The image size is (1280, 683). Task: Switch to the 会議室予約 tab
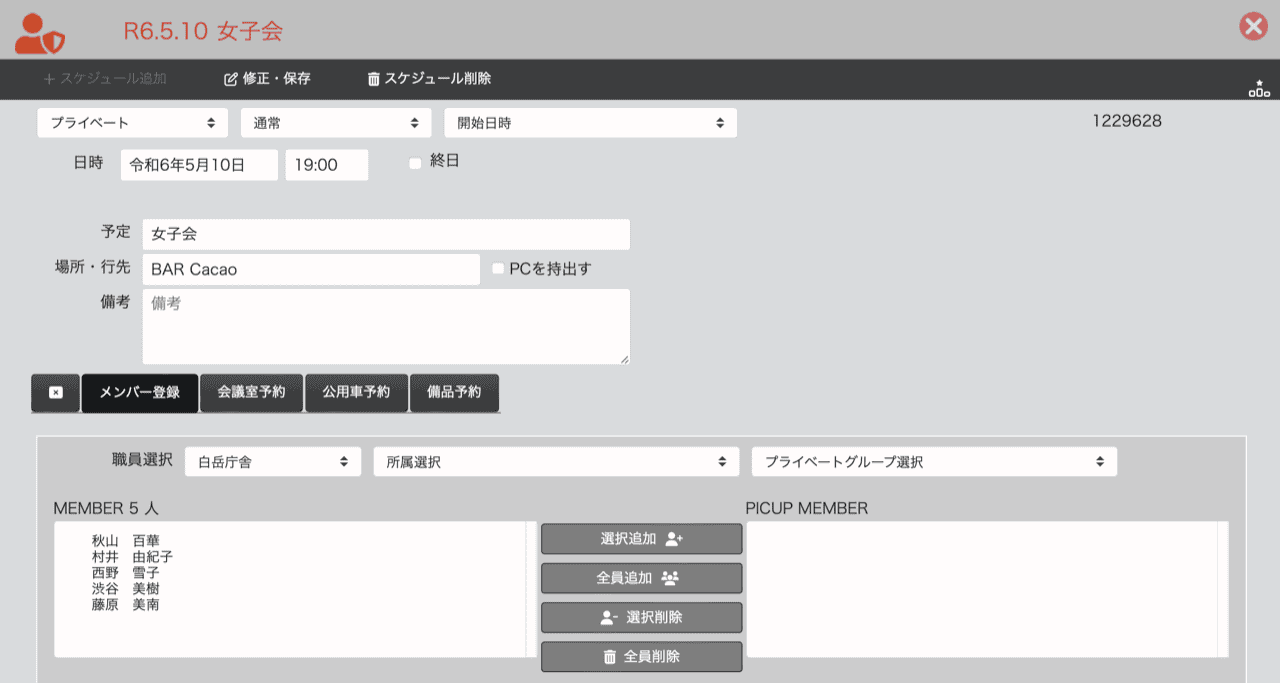click(251, 393)
